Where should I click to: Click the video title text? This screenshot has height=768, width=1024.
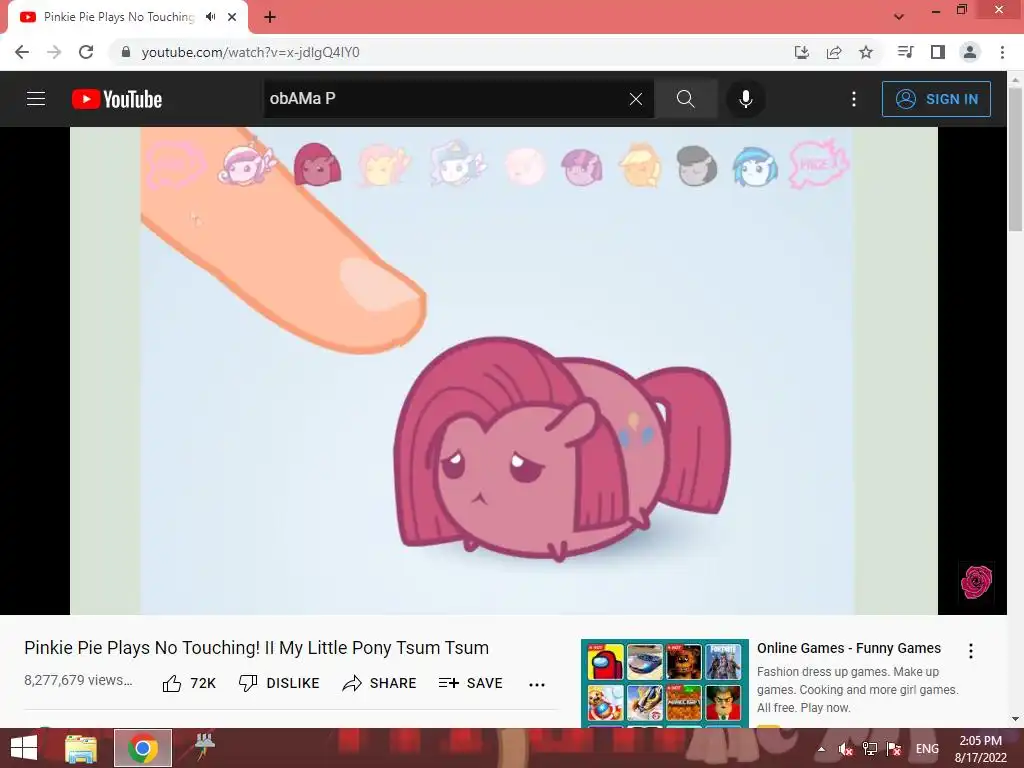pyautogui.click(x=257, y=648)
